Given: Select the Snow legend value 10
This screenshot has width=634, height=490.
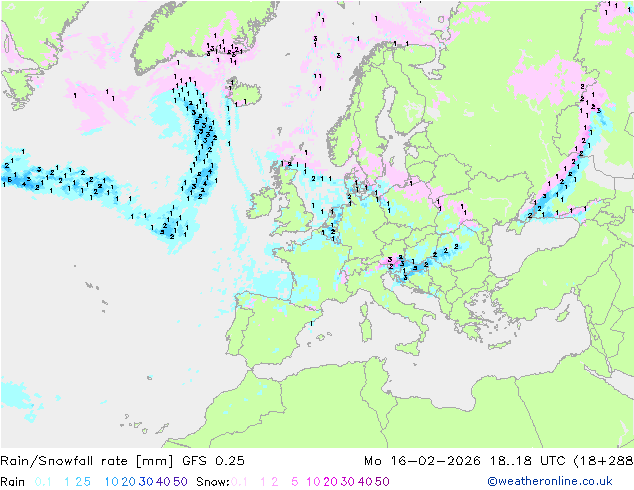Looking at the screenshot, I should pyautogui.click(x=313, y=482).
